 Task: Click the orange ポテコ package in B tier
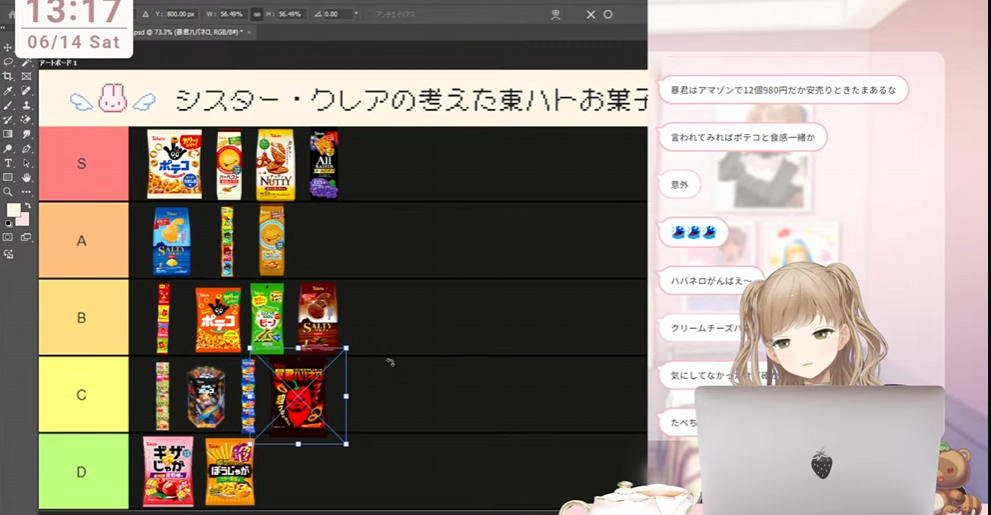(218, 320)
